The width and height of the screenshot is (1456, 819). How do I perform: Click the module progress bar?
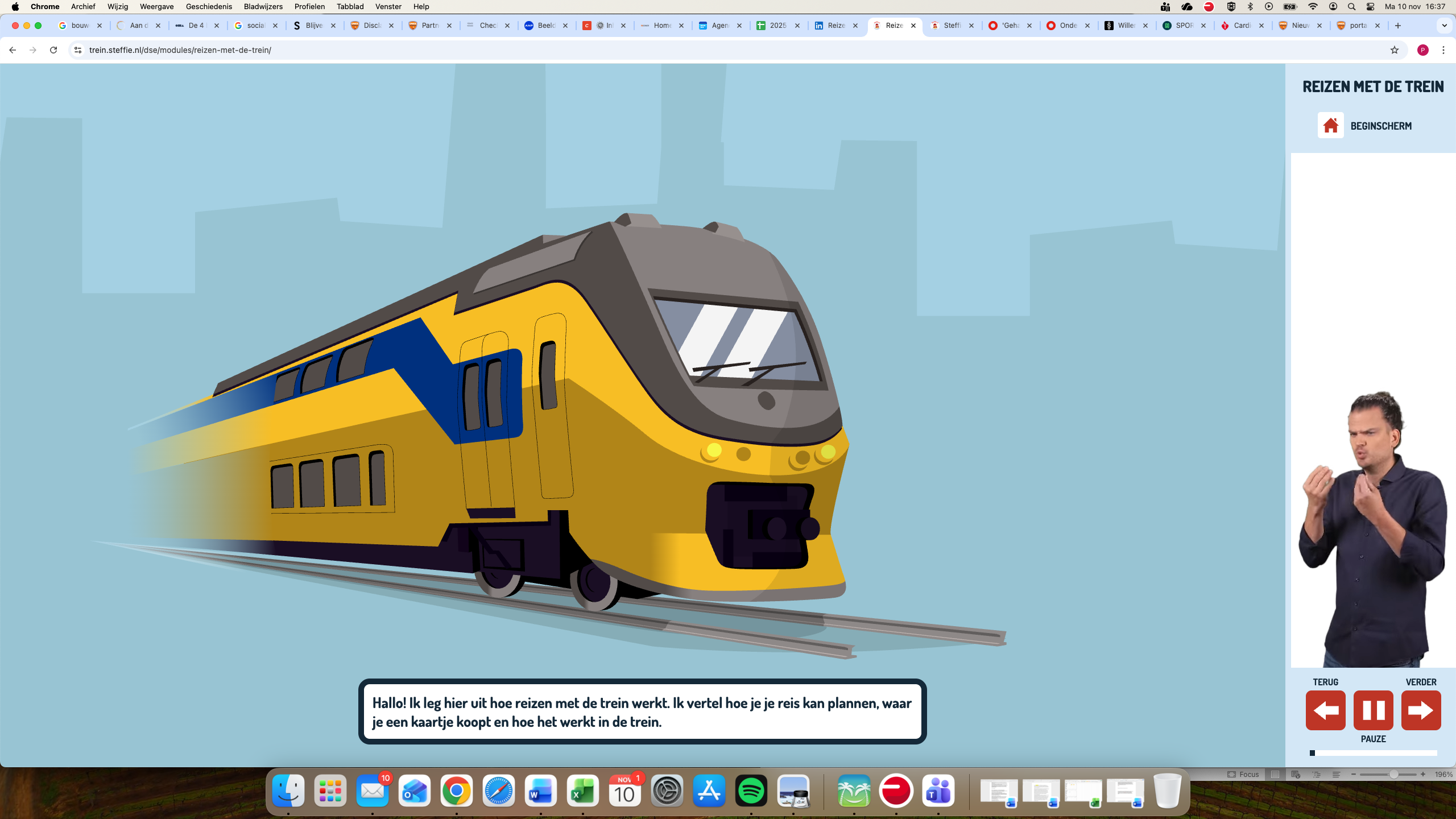point(1373,753)
